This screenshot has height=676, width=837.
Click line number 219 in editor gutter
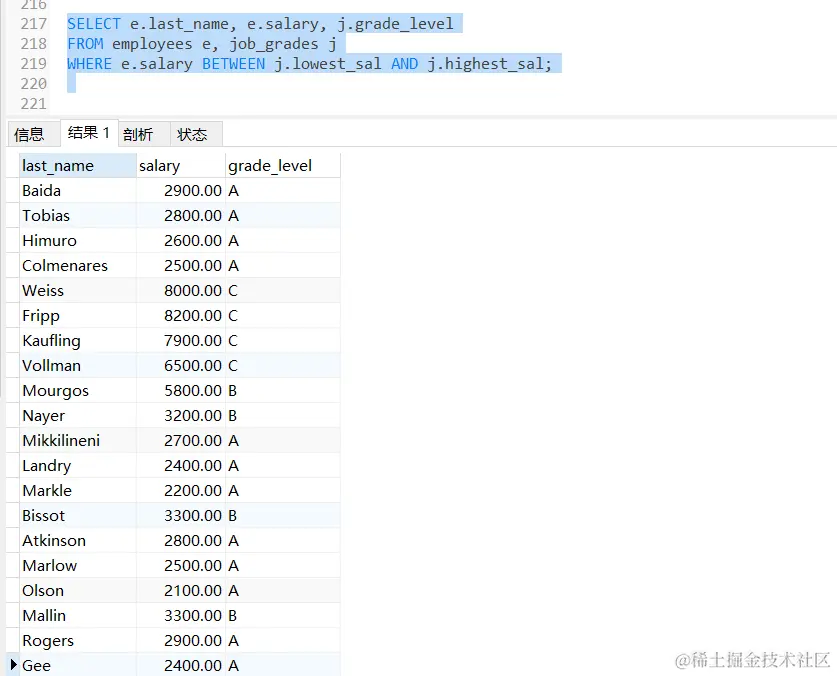click(34, 64)
